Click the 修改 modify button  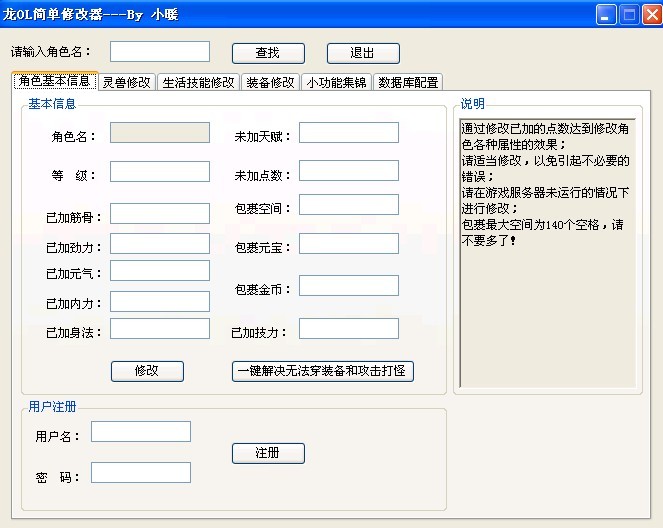pyautogui.click(x=147, y=371)
